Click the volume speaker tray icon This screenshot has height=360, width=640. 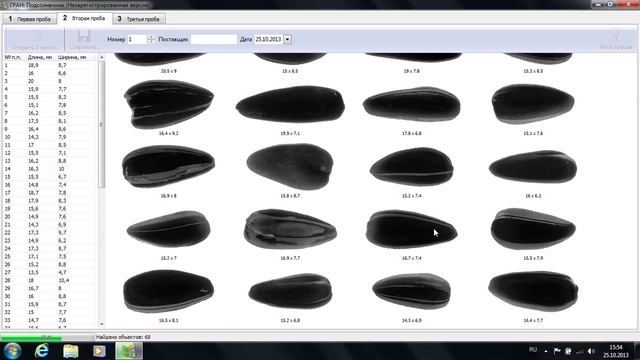(x=591, y=351)
